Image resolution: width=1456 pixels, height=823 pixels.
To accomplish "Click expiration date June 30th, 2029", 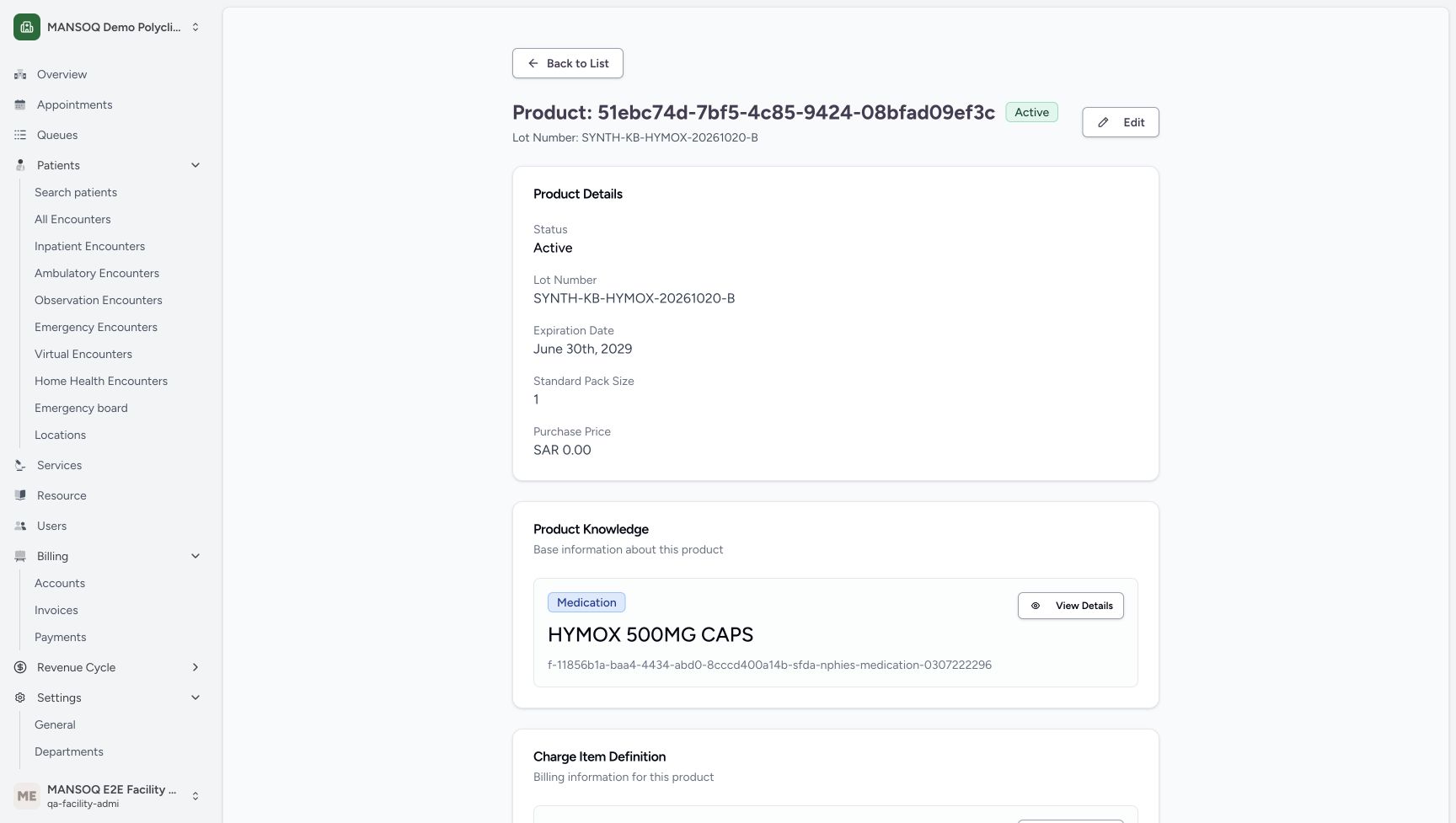I will pyautogui.click(x=582, y=349).
